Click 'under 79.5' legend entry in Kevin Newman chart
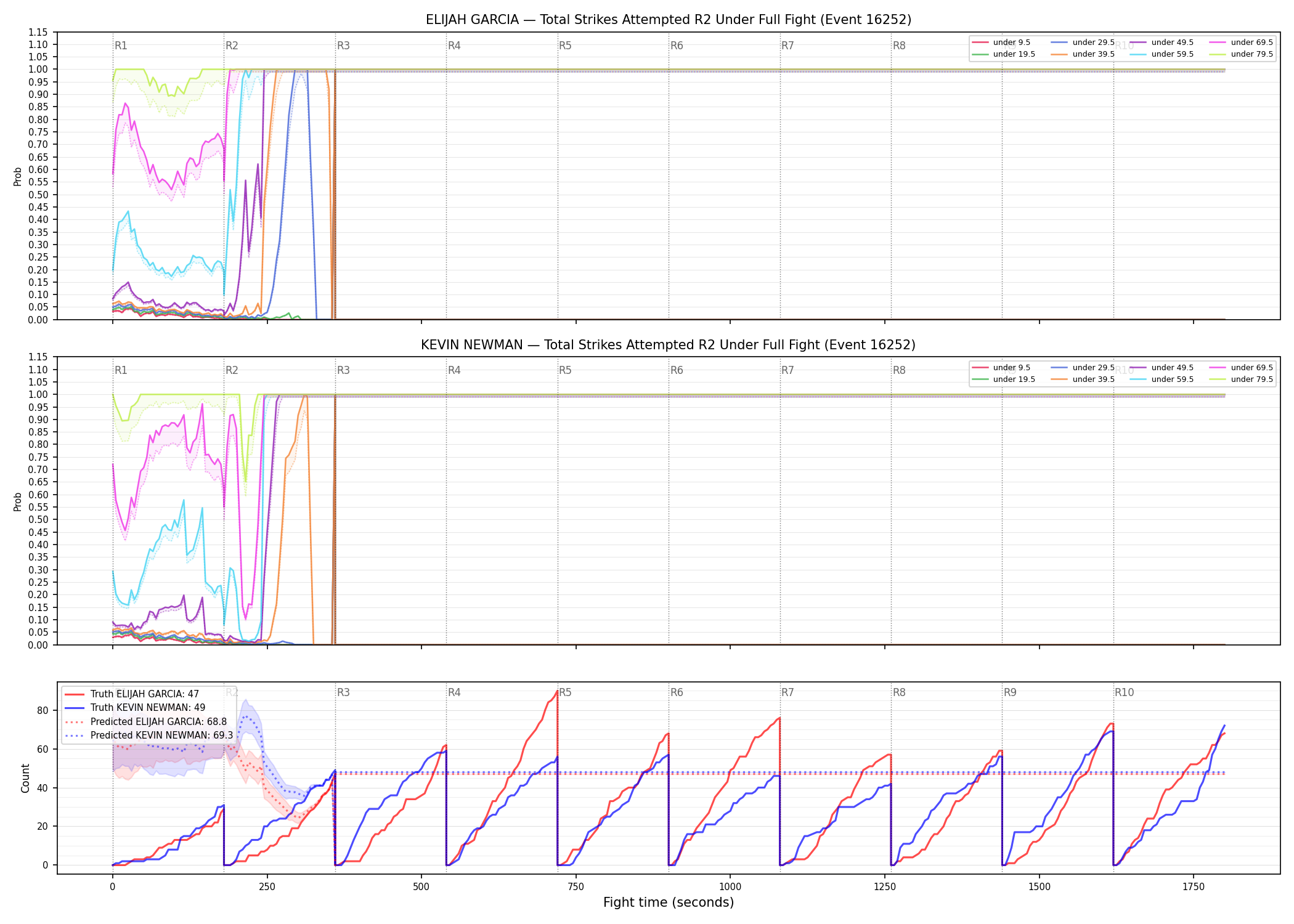Viewport: 1294px width, 924px height. pyautogui.click(x=1242, y=379)
